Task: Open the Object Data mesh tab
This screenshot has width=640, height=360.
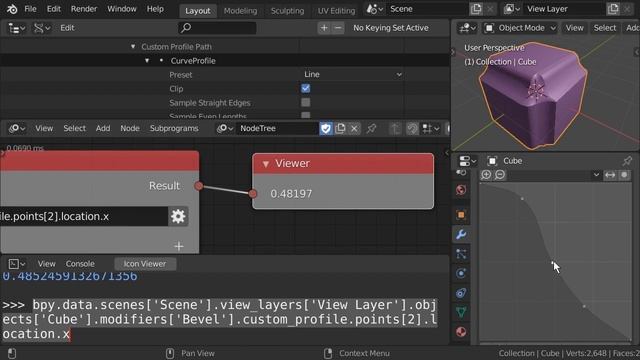Action: pos(461,313)
